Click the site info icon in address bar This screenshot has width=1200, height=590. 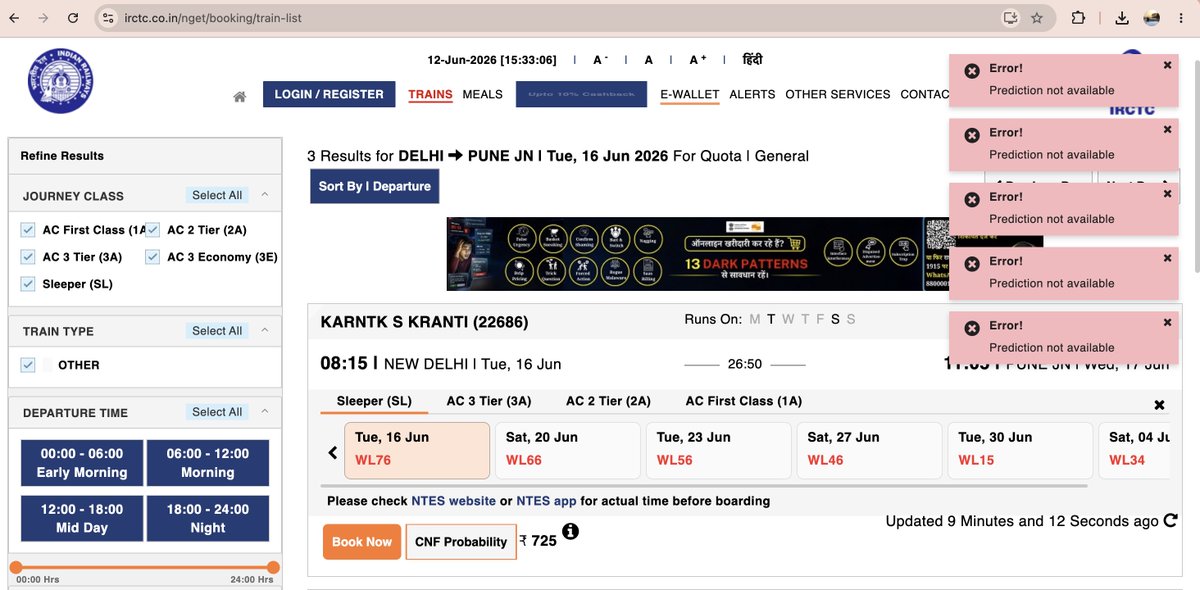(x=108, y=18)
